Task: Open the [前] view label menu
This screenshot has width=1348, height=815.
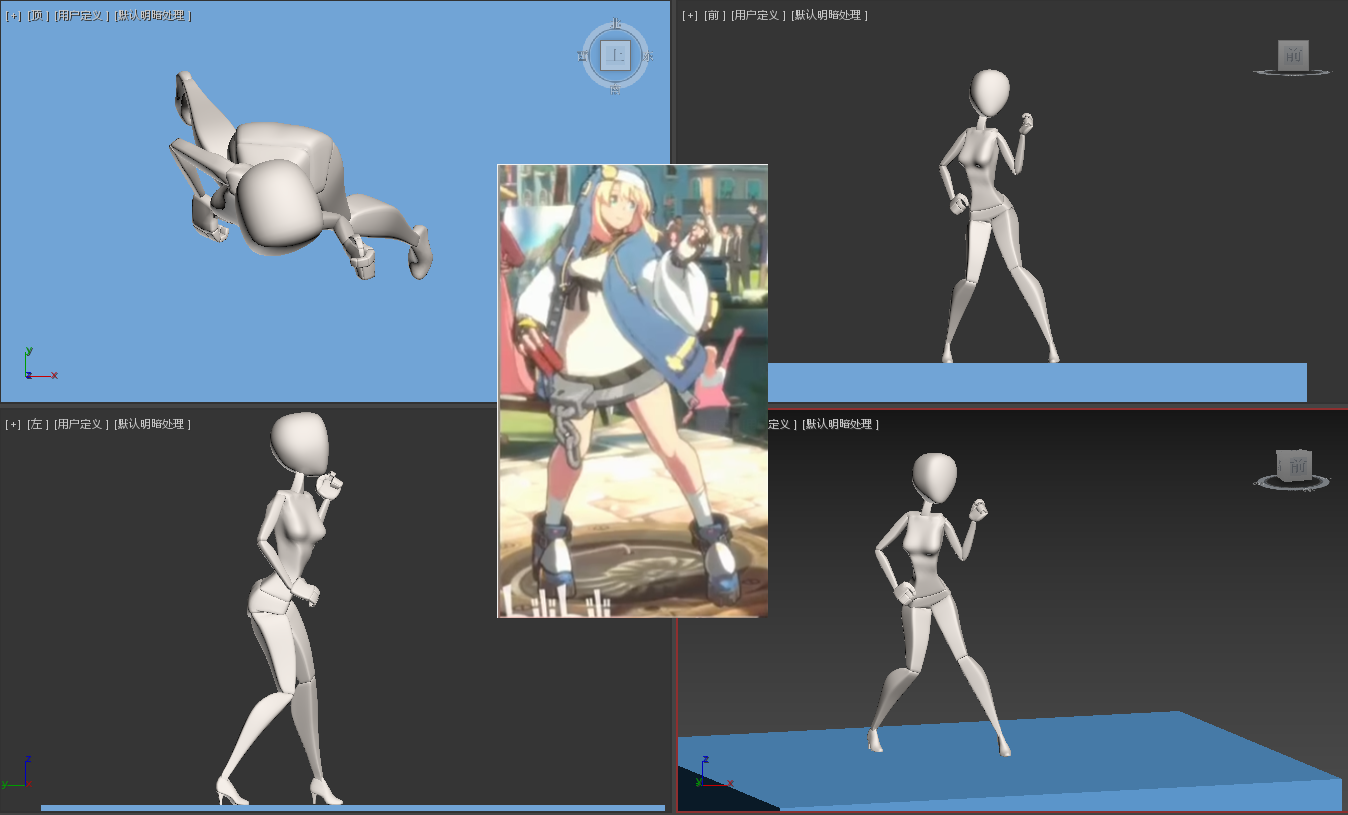Action: pyautogui.click(x=714, y=16)
